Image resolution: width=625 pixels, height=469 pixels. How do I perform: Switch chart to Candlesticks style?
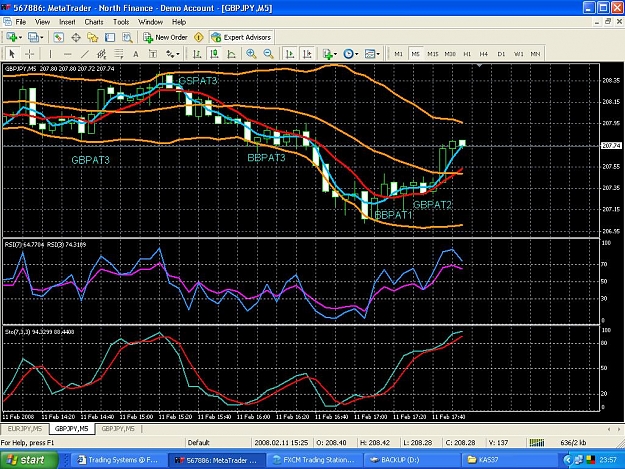pyautogui.click(x=214, y=54)
